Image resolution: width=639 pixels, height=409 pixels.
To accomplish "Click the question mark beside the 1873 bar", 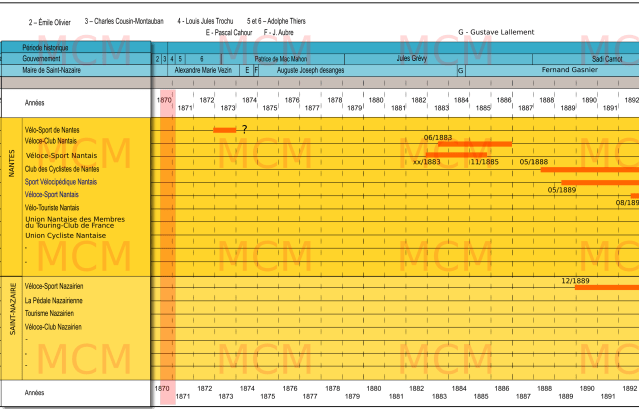I will (x=244, y=130).
